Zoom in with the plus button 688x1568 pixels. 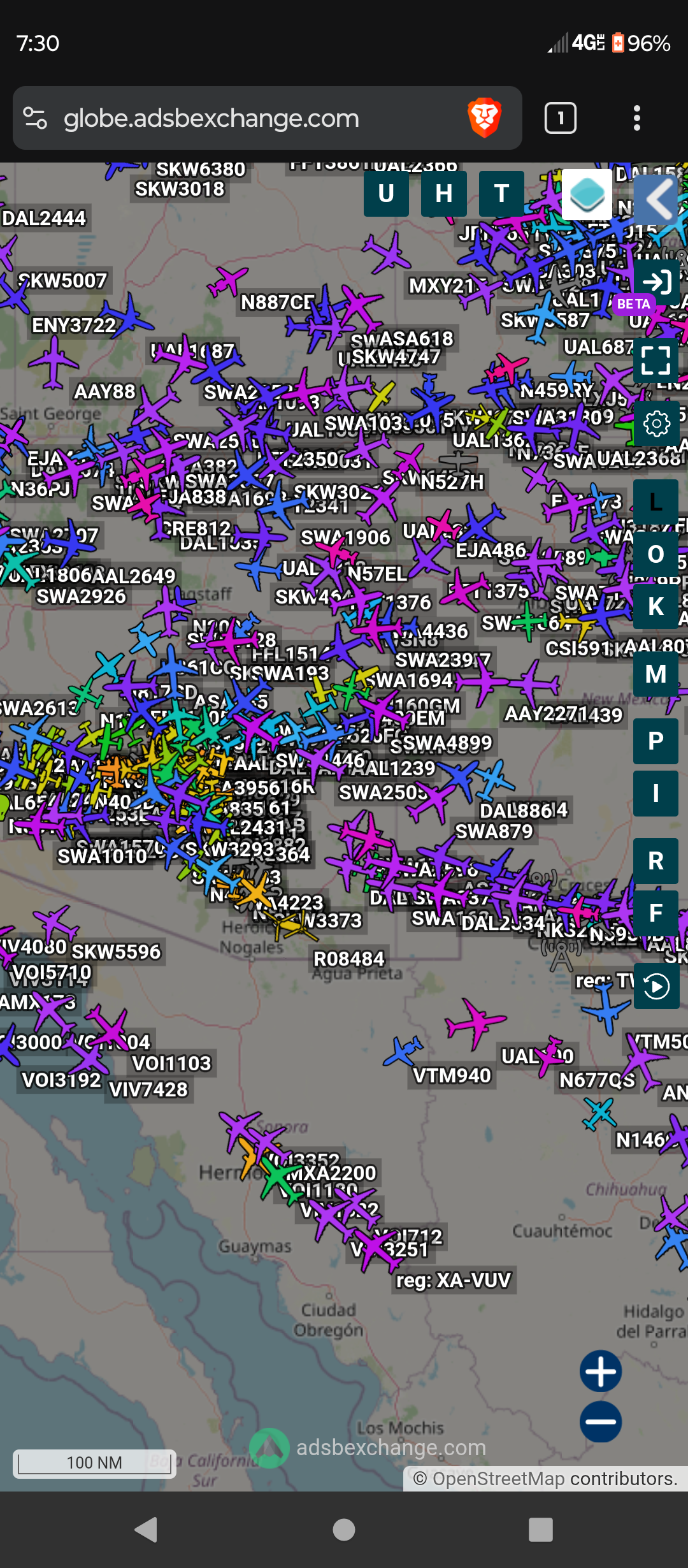(x=601, y=1371)
